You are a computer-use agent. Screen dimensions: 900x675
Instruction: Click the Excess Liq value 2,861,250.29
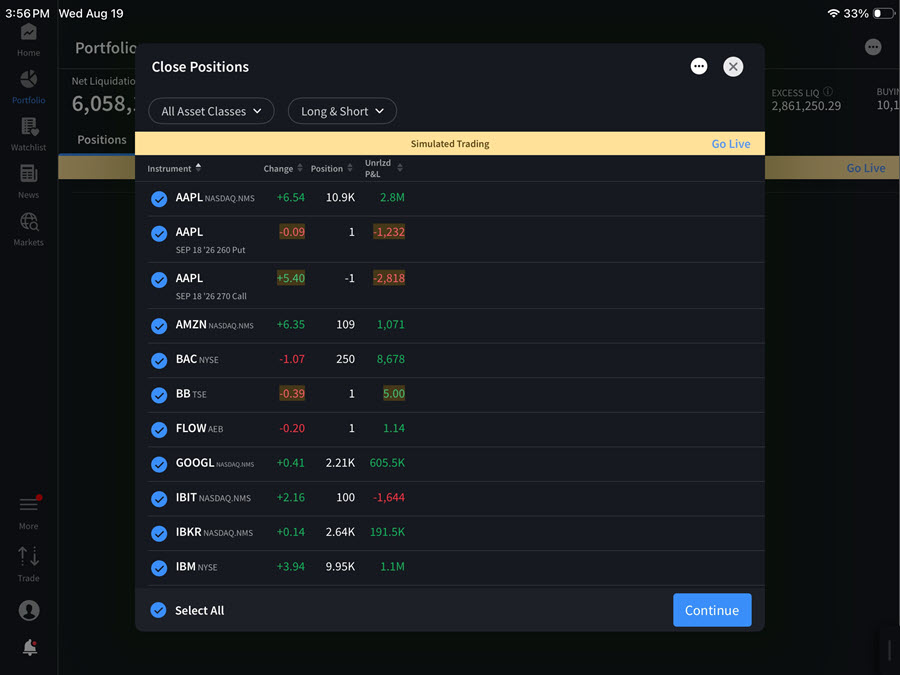pyautogui.click(x=806, y=106)
